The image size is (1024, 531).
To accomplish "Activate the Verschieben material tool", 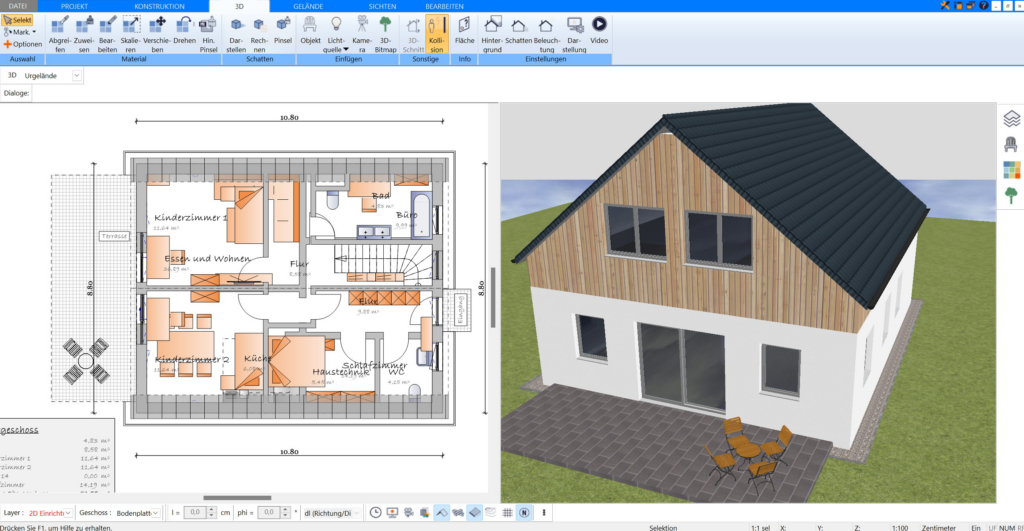I will pyautogui.click(x=157, y=35).
